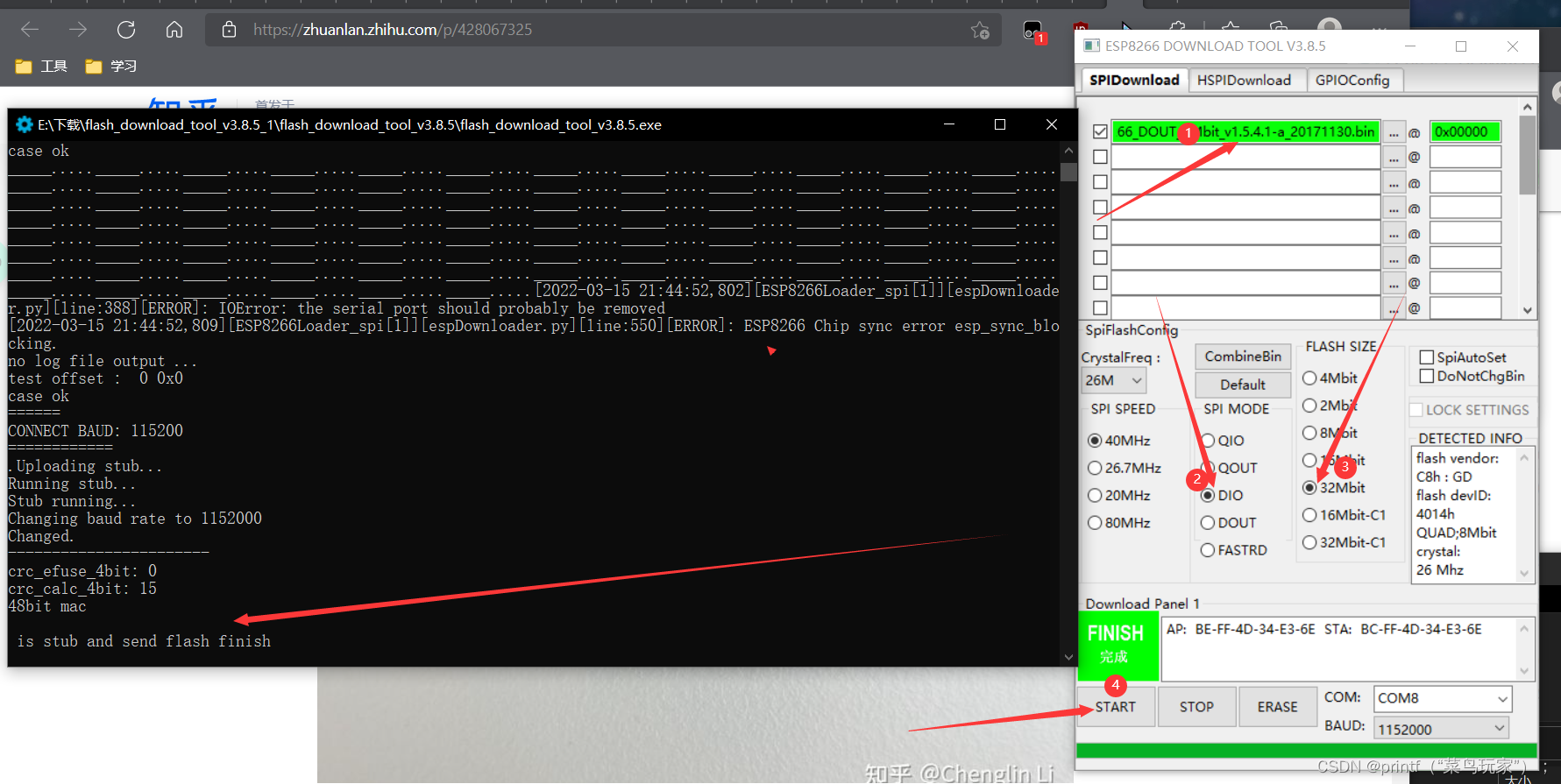The image size is (1561, 784).
Task: Open COM port COM8 dropdown
Action: (1443, 698)
